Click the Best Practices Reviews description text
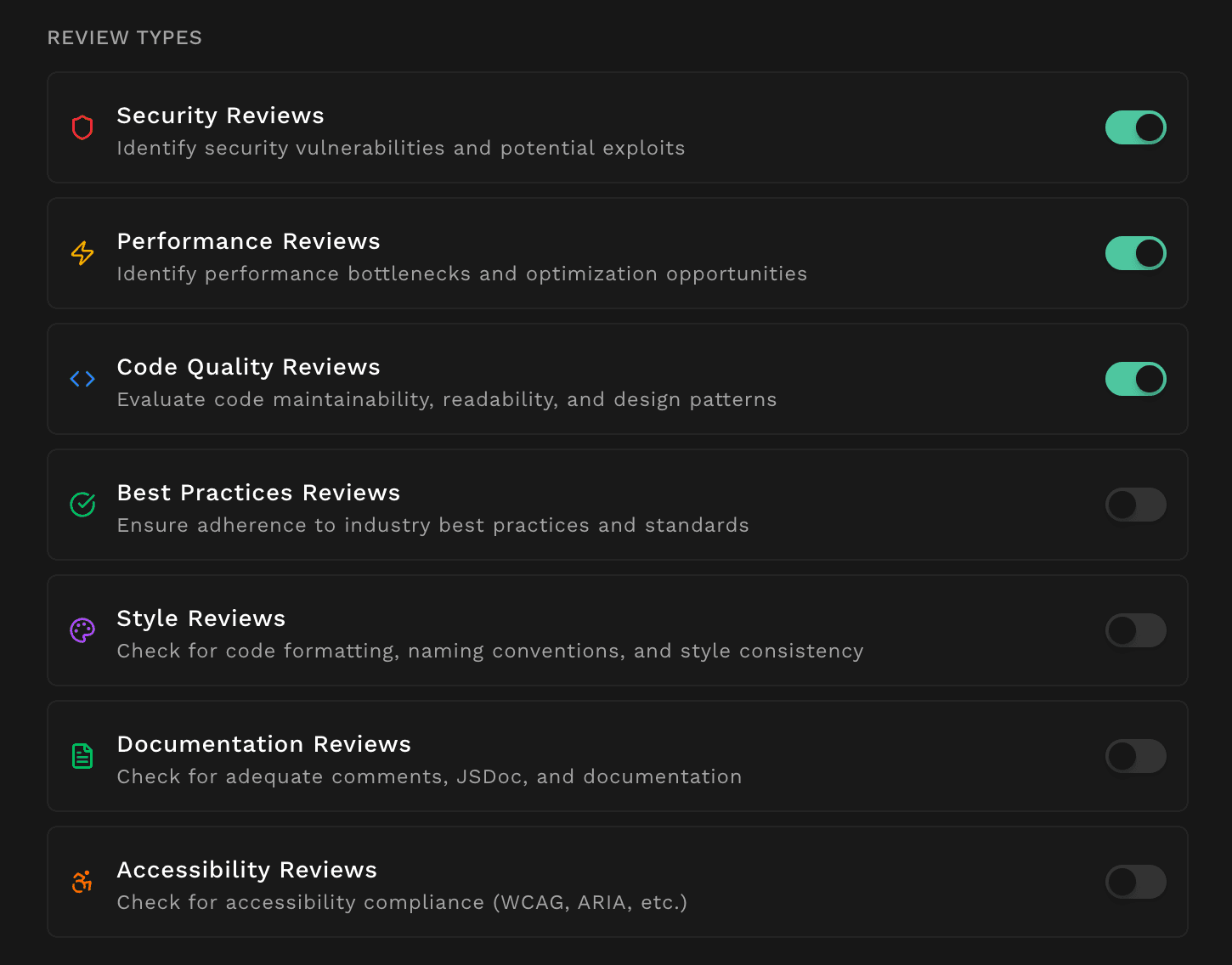 [x=432, y=525]
